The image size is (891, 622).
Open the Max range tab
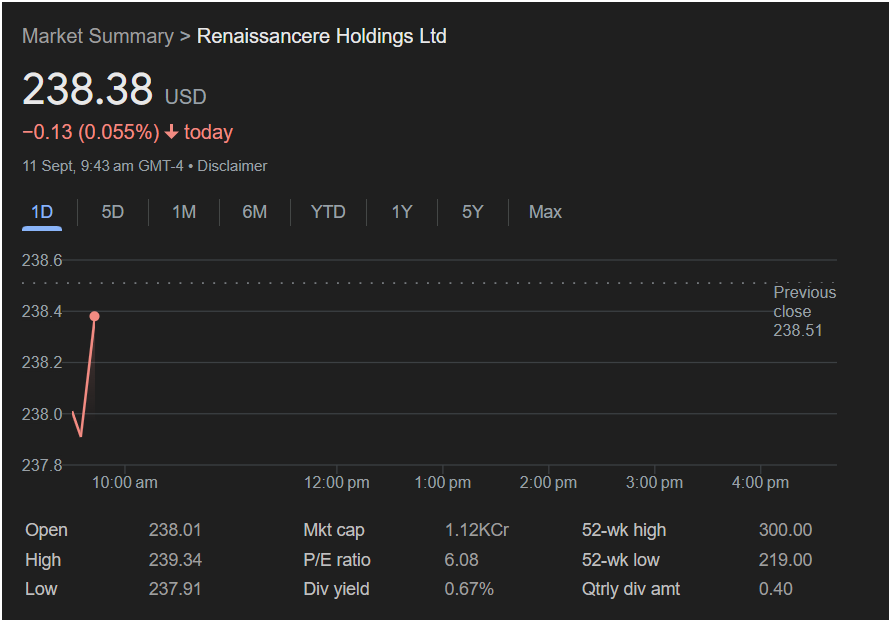(545, 212)
